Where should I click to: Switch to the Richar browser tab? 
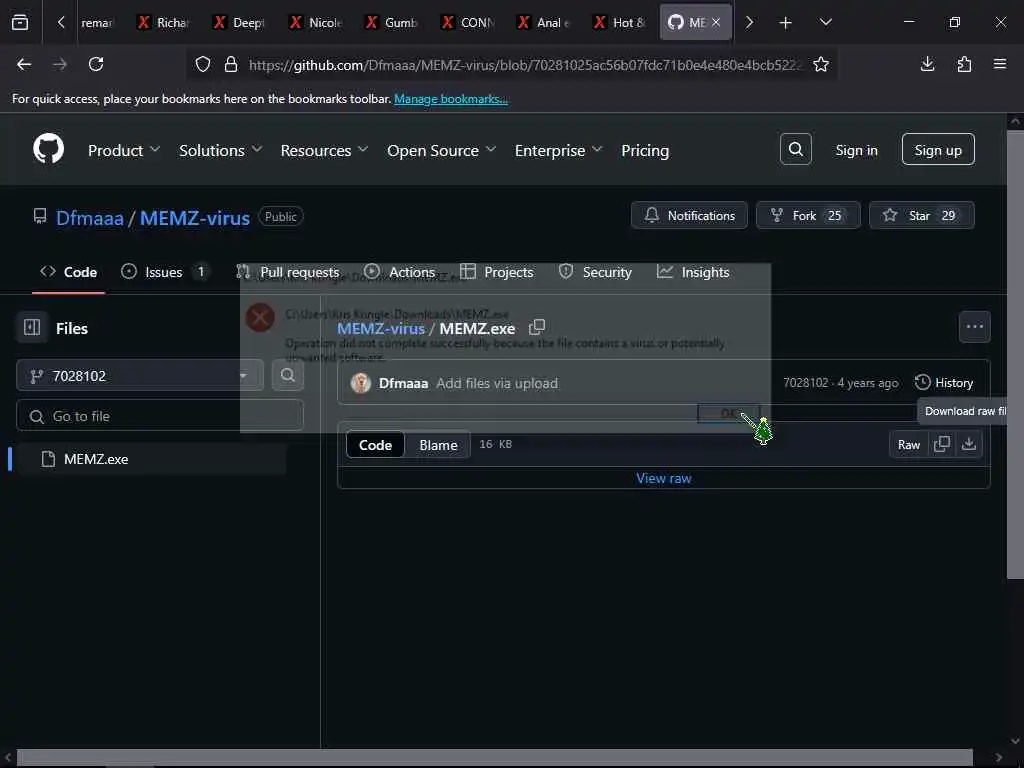pyautogui.click(x=164, y=22)
